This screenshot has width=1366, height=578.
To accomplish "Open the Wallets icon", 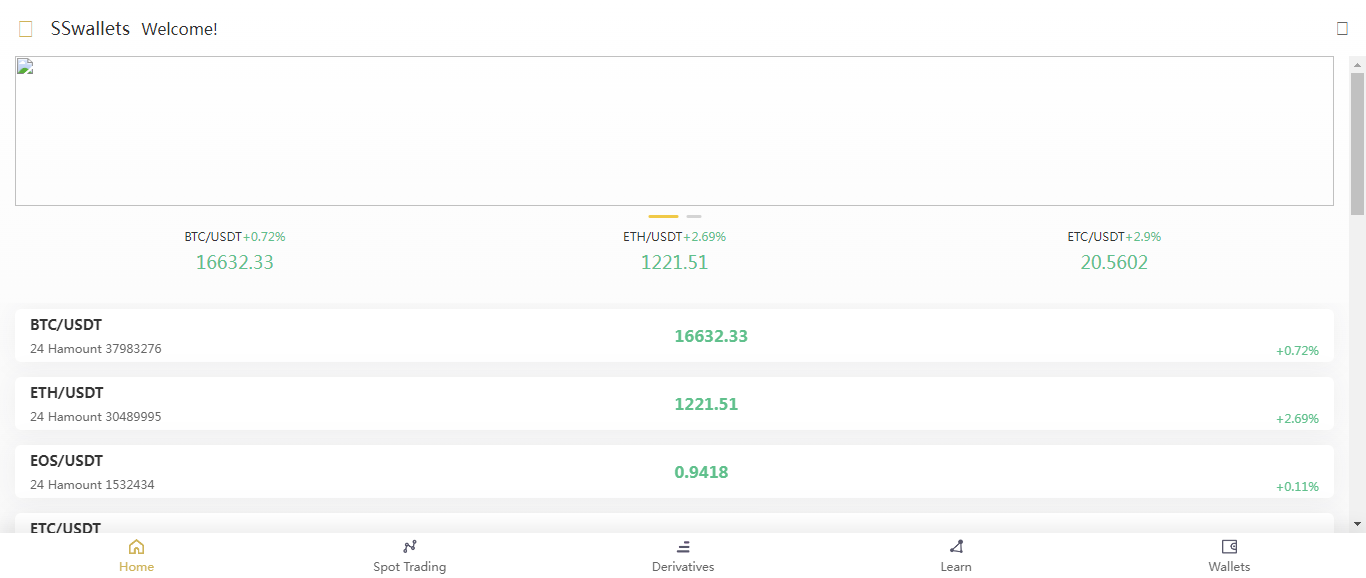I will coord(1229,547).
